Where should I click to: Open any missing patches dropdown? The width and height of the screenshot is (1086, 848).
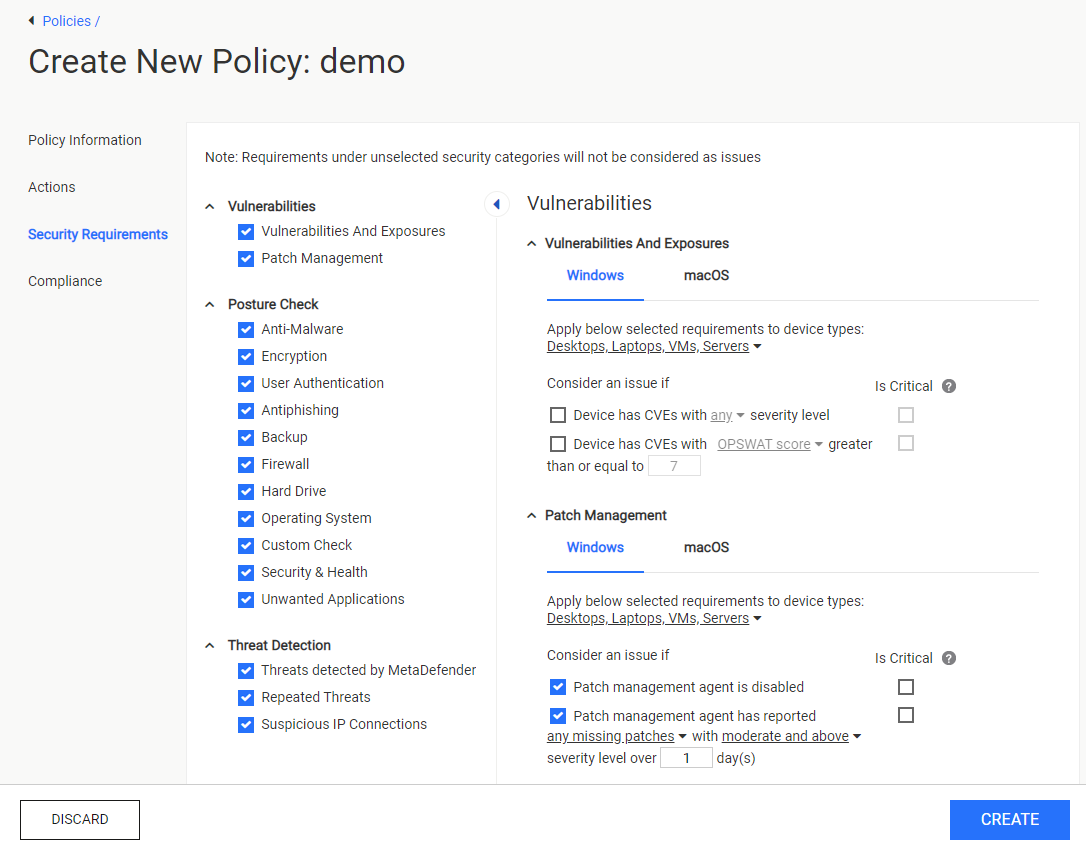(616, 736)
